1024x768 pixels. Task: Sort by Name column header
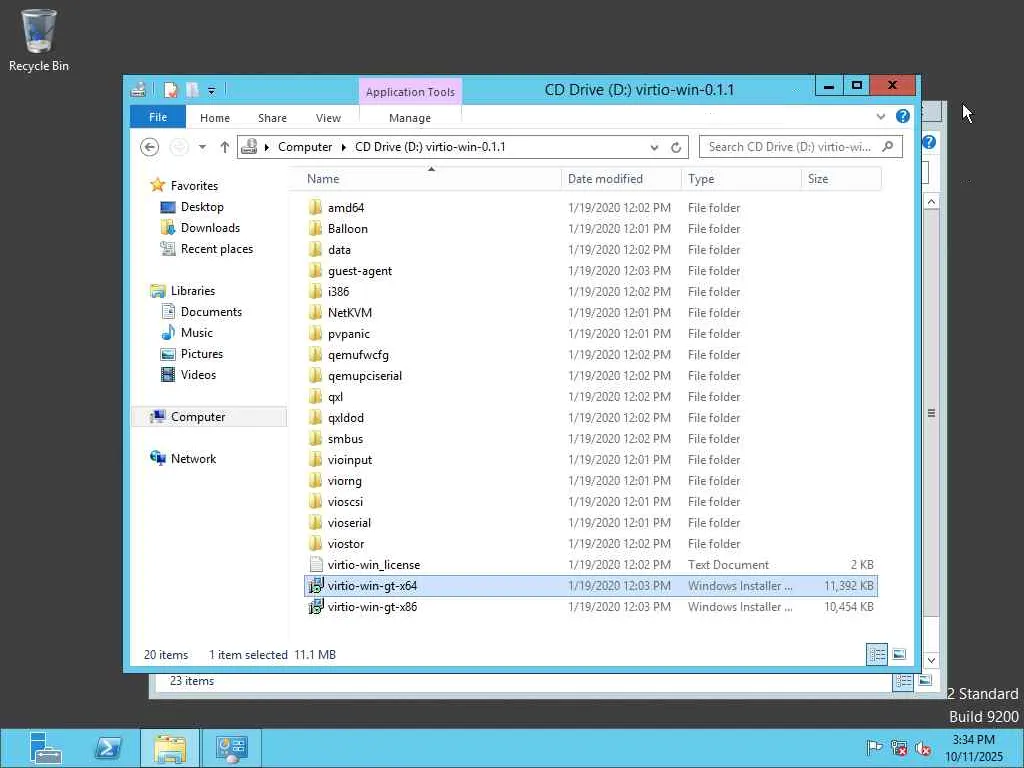coord(431,179)
